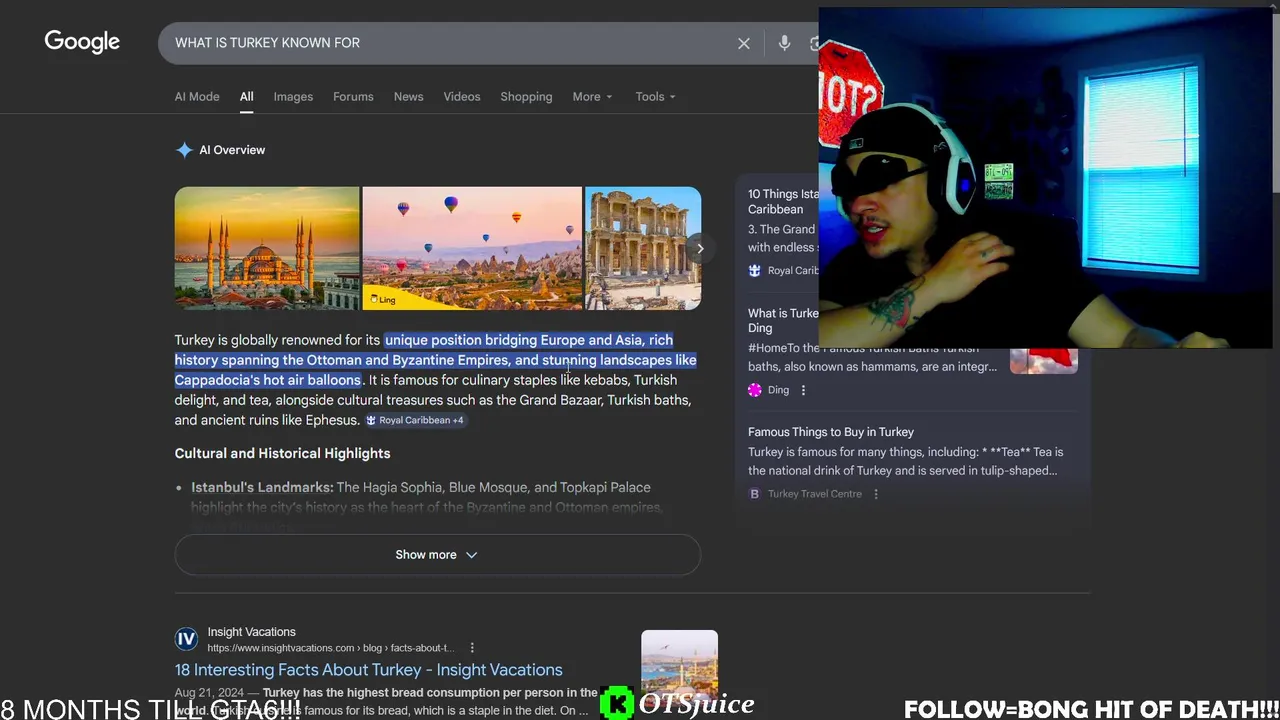
Task: Open the Videos tab
Action: [462, 97]
